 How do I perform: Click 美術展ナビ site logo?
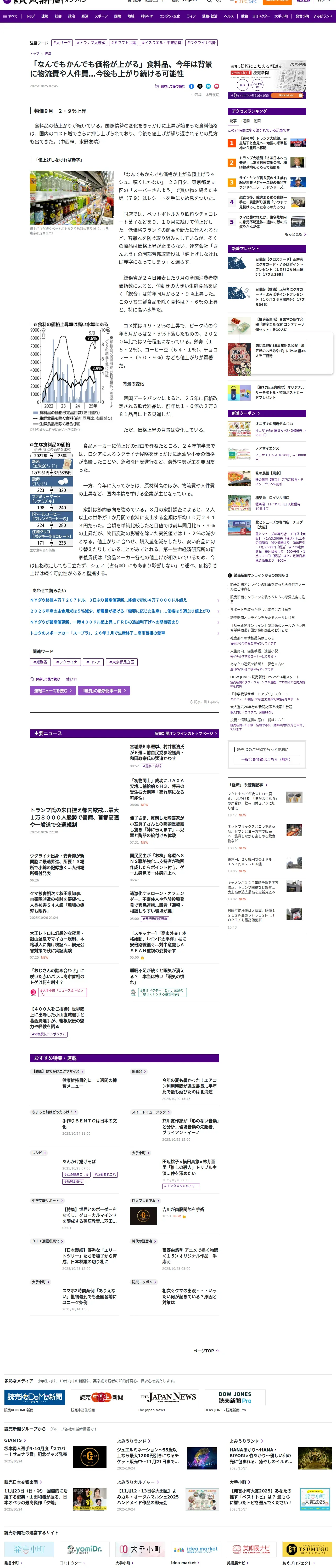pyautogui.click(x=251, y=1549)
